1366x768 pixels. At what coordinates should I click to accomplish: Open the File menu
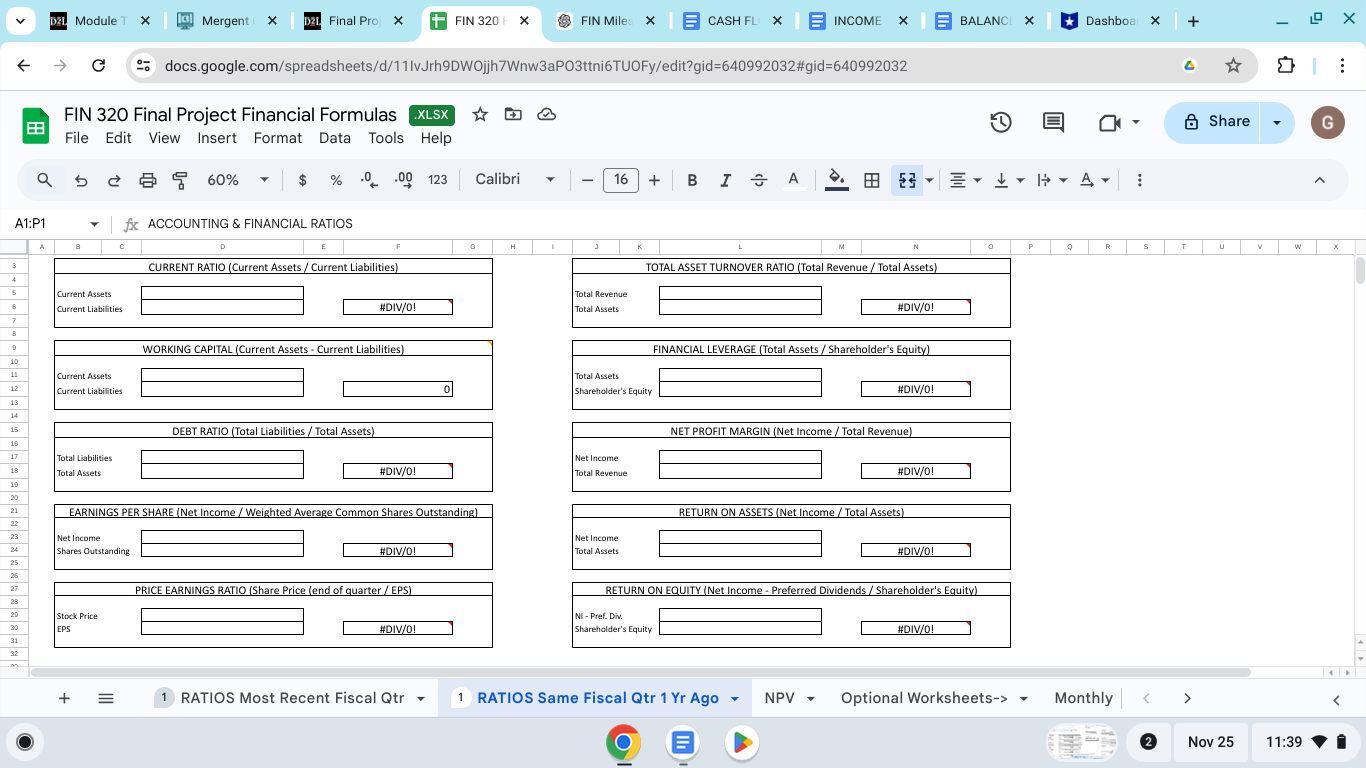[x=77, y=138]
